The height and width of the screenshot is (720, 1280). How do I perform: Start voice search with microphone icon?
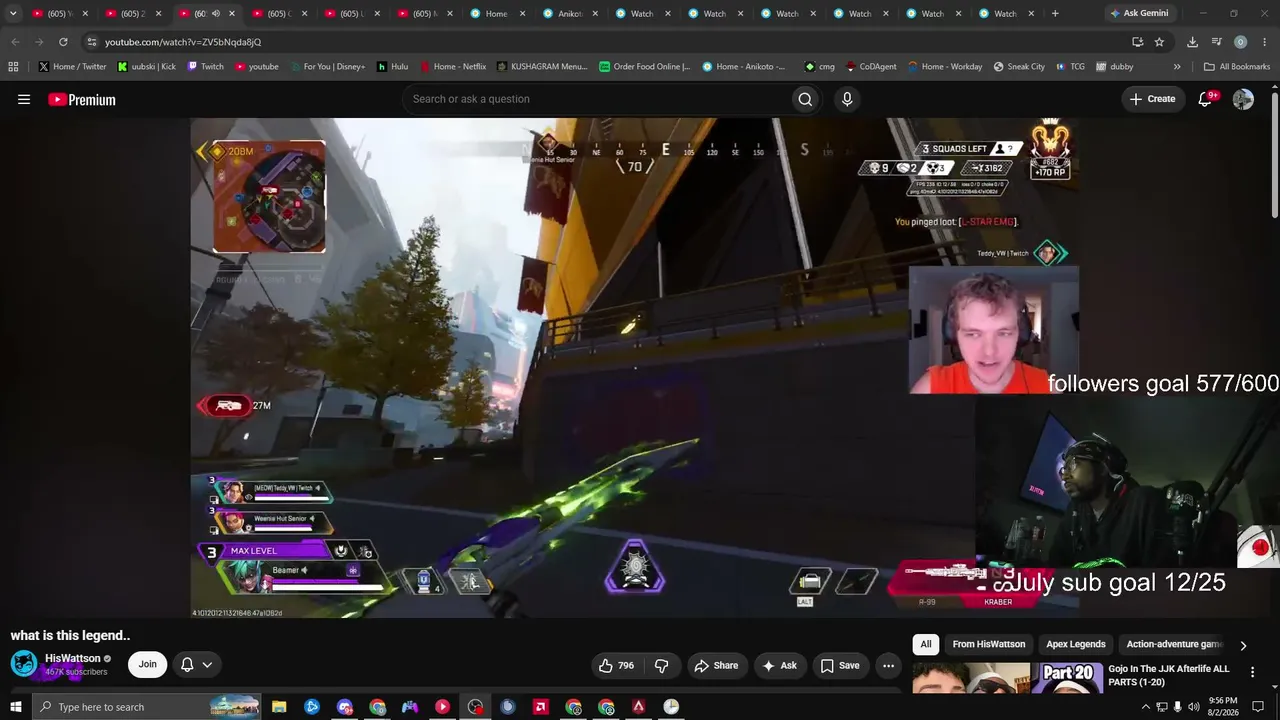click(847, 99)
